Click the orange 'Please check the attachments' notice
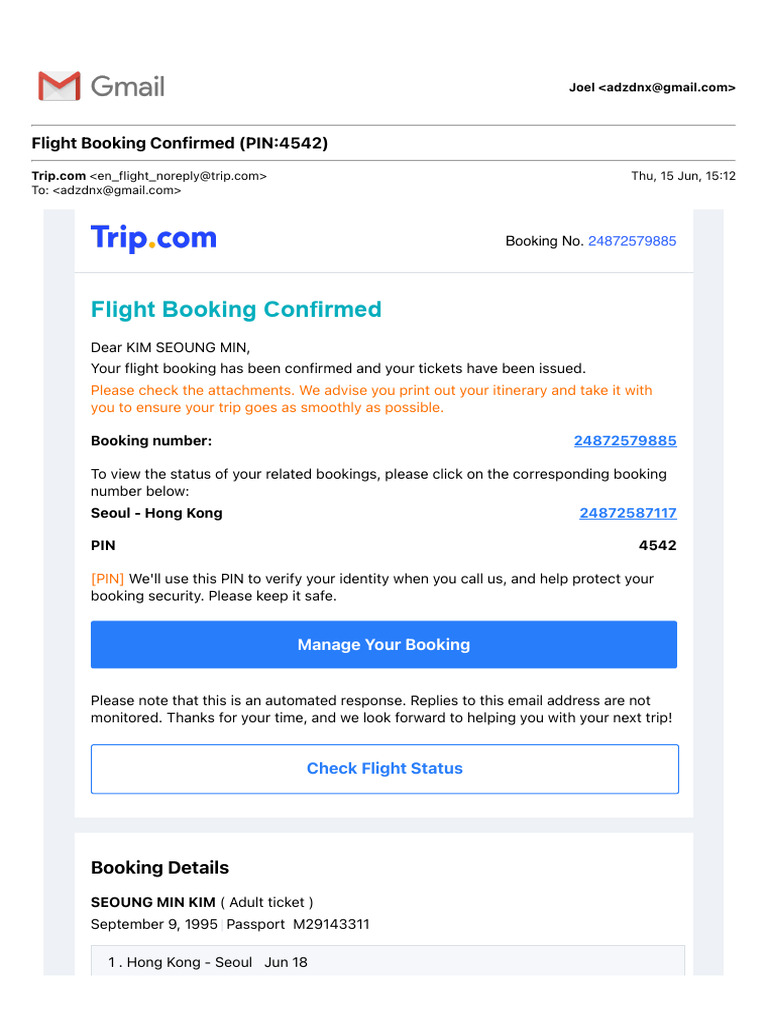768x1024 pixels. pyautogui.click(x=371, y=399)
